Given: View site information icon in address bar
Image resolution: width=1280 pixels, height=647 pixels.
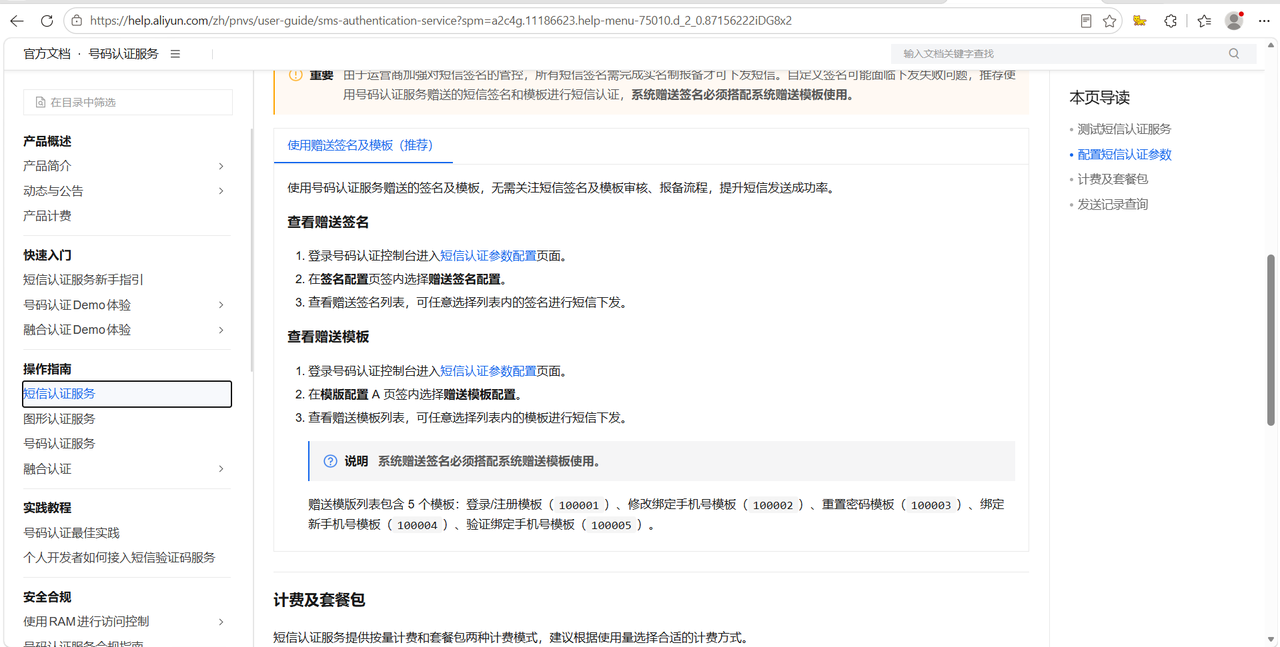Looking at the screenshot, I should (x=77, y=20).
